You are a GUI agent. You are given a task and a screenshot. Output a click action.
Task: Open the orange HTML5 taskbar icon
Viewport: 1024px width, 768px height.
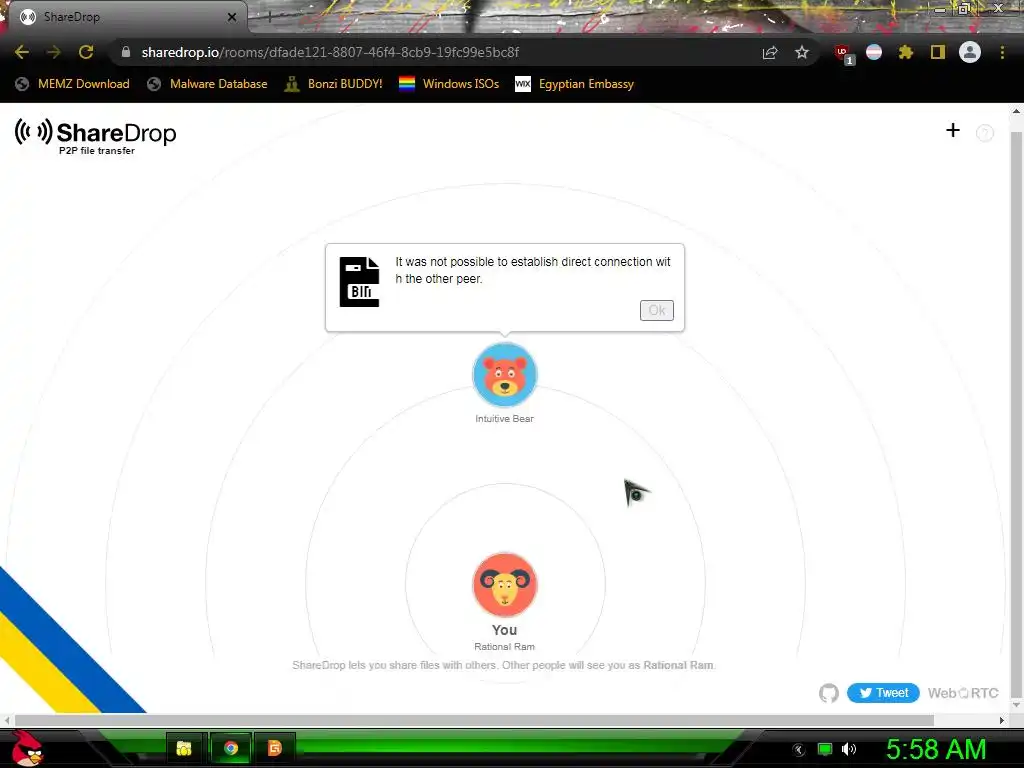pyautogui.click(x=274, y=748)
